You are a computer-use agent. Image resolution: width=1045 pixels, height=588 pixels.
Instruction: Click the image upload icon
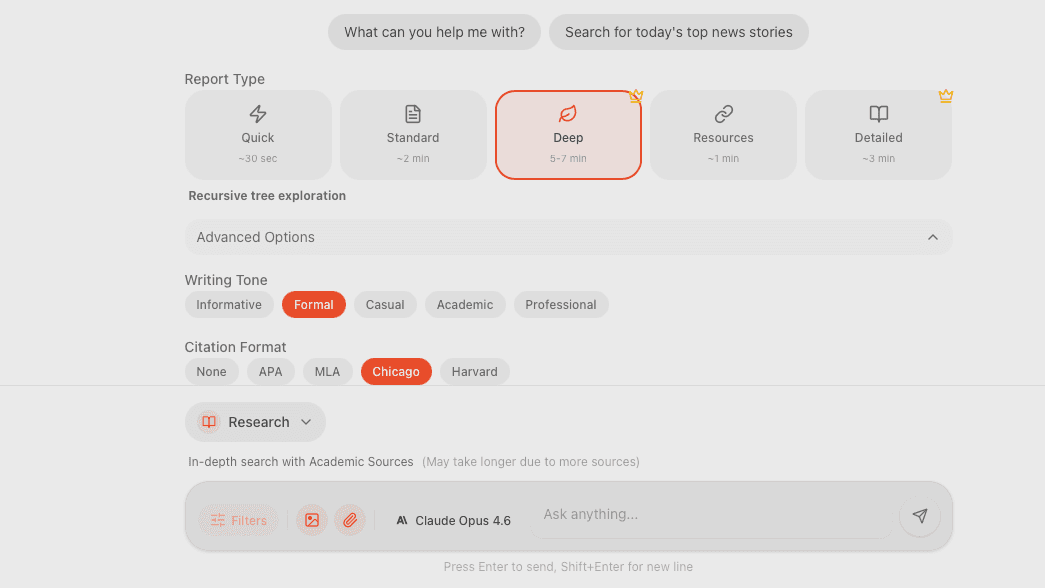312,520
